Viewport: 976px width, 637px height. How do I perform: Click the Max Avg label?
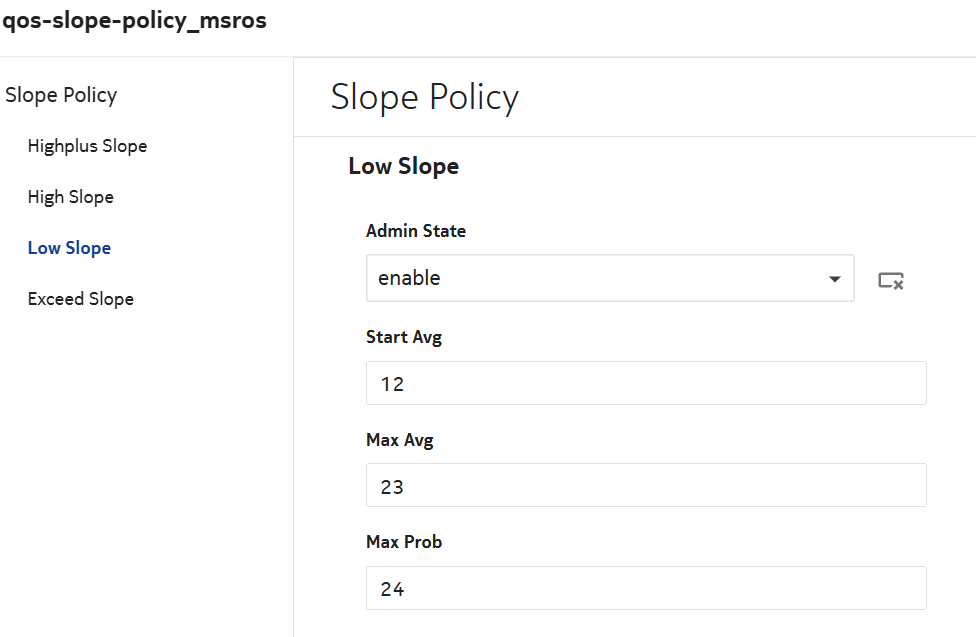400,439
